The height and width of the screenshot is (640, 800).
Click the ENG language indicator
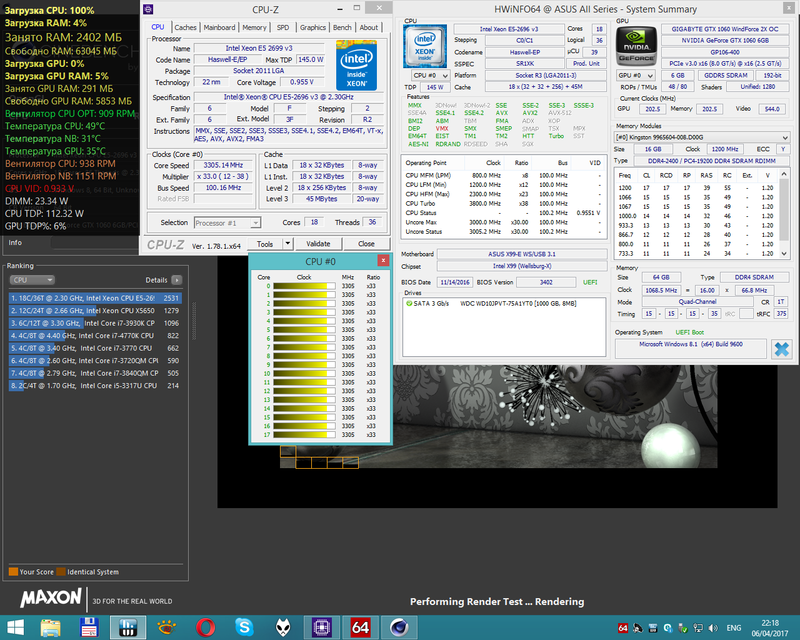coord(734,628)
